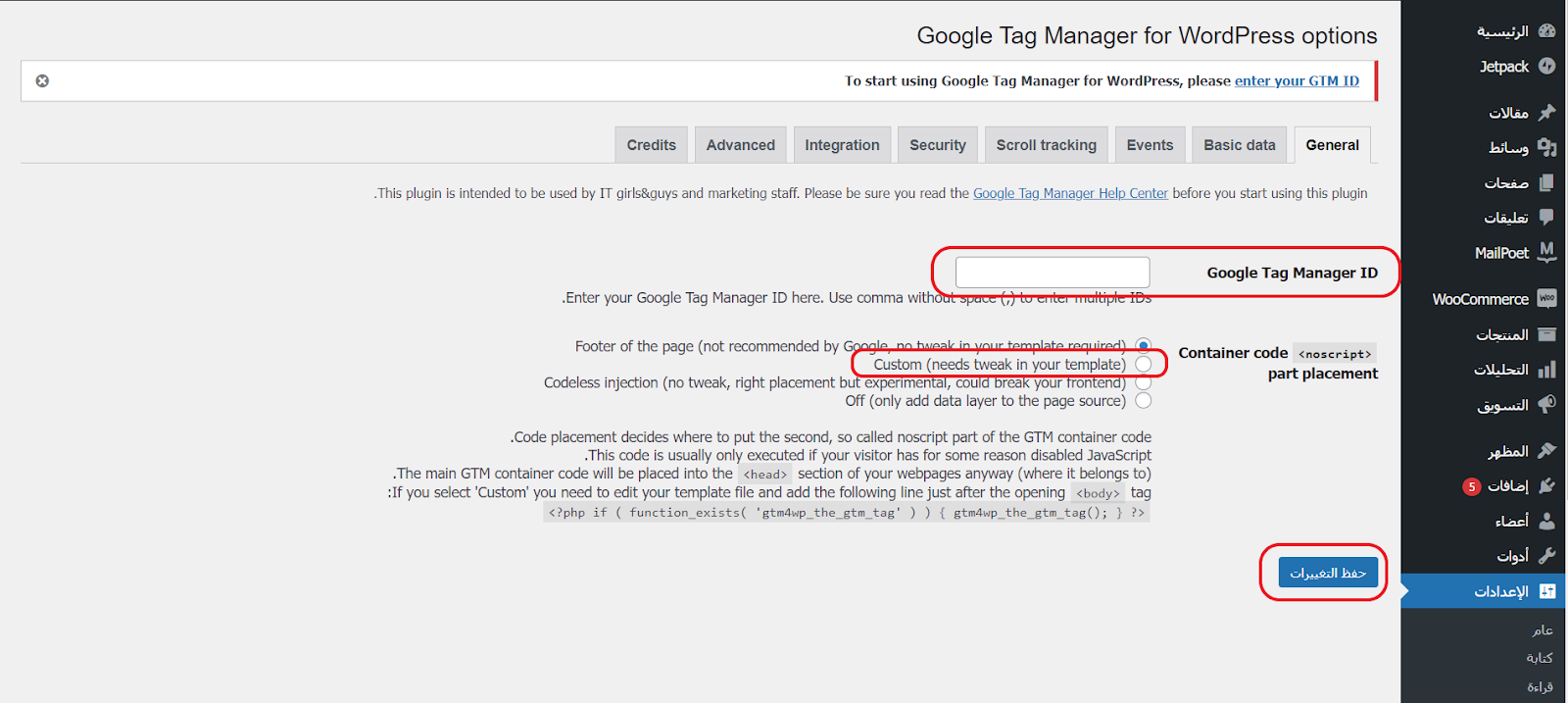
Task: Click the حفظ التغييرات save button
Action: 1328,573
